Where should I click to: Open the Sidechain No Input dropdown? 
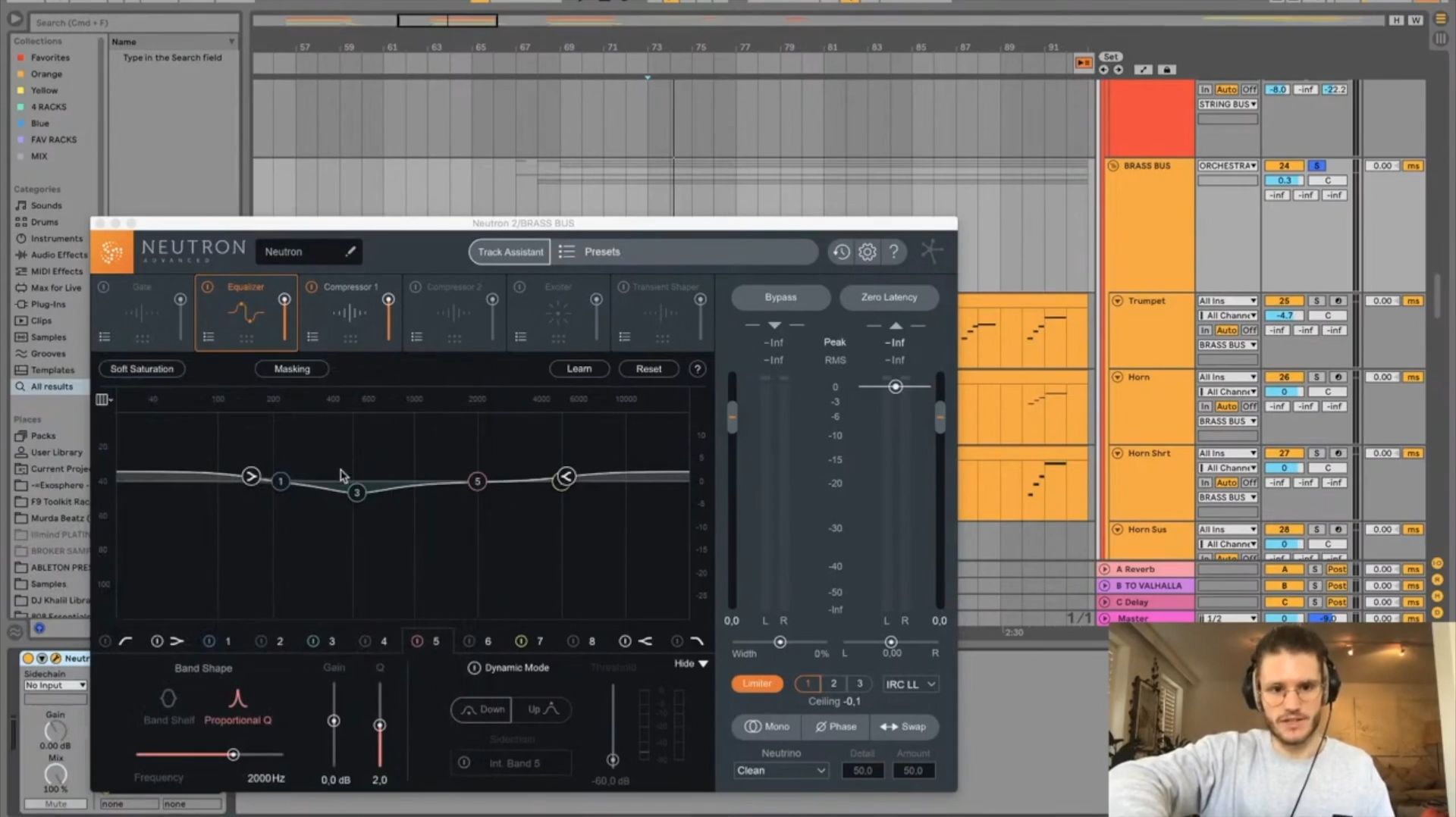(55, 685)
